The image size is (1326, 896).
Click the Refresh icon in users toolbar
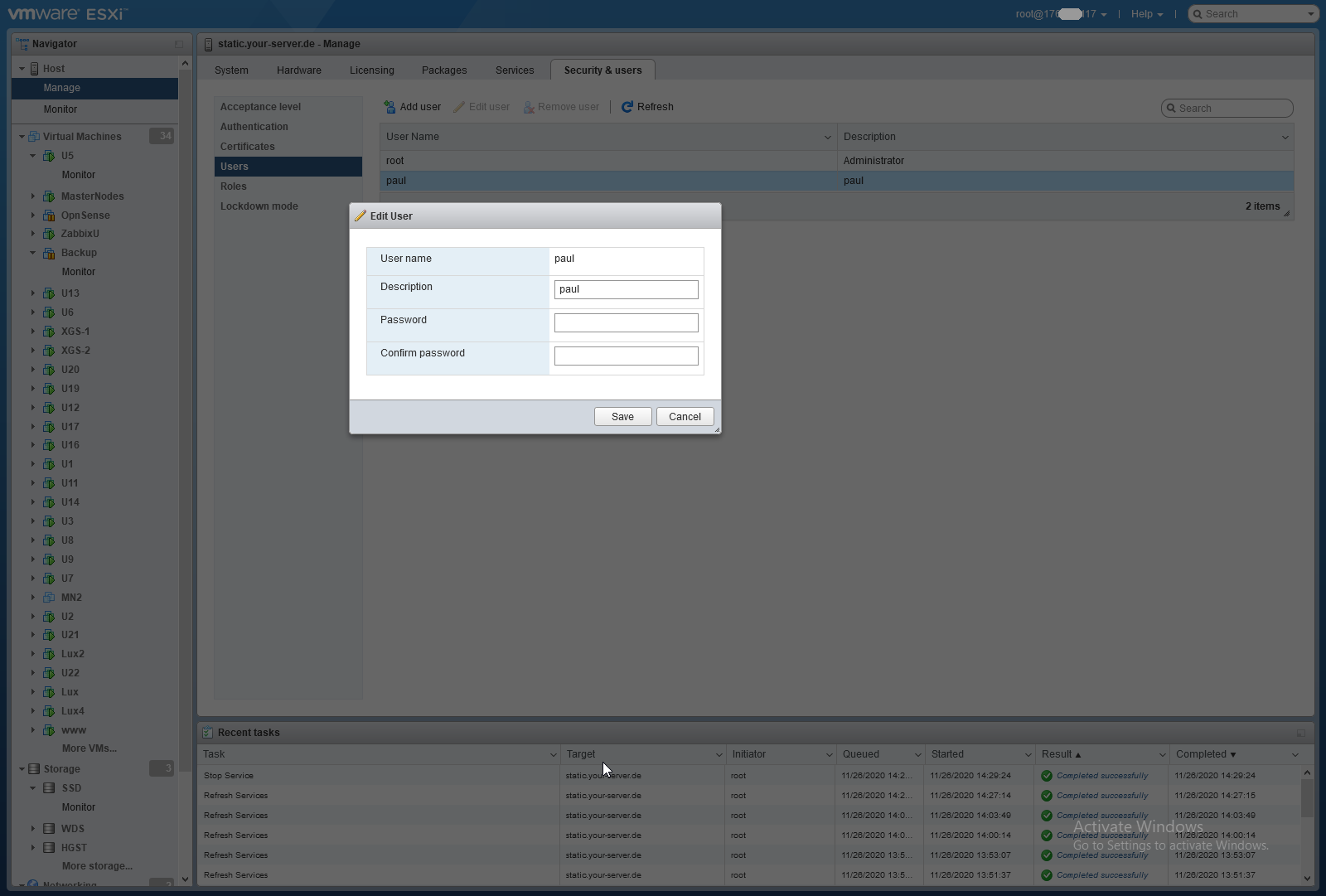[x=627, y=107]
